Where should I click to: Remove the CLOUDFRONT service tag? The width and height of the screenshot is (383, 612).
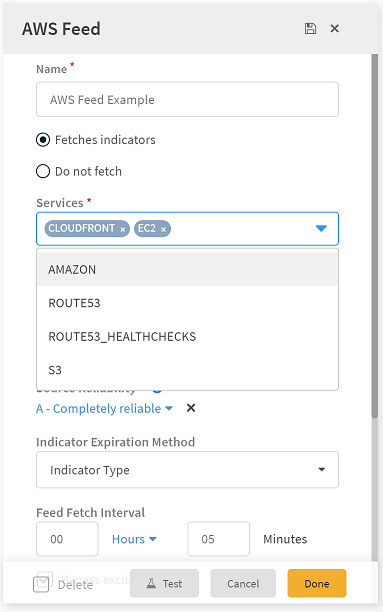[123, 230]
